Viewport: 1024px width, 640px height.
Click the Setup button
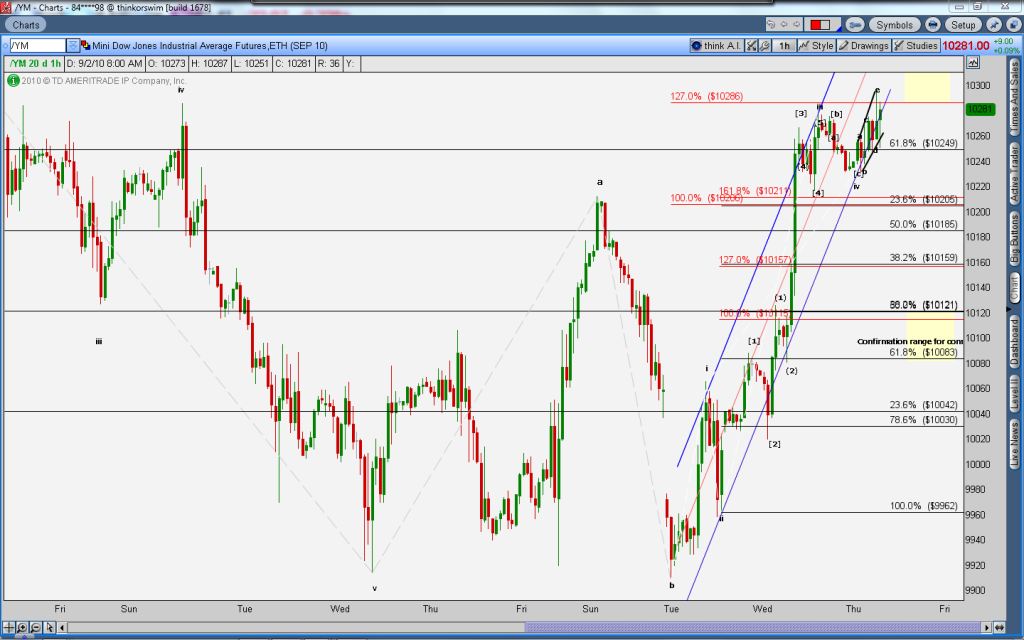(963, 24)
